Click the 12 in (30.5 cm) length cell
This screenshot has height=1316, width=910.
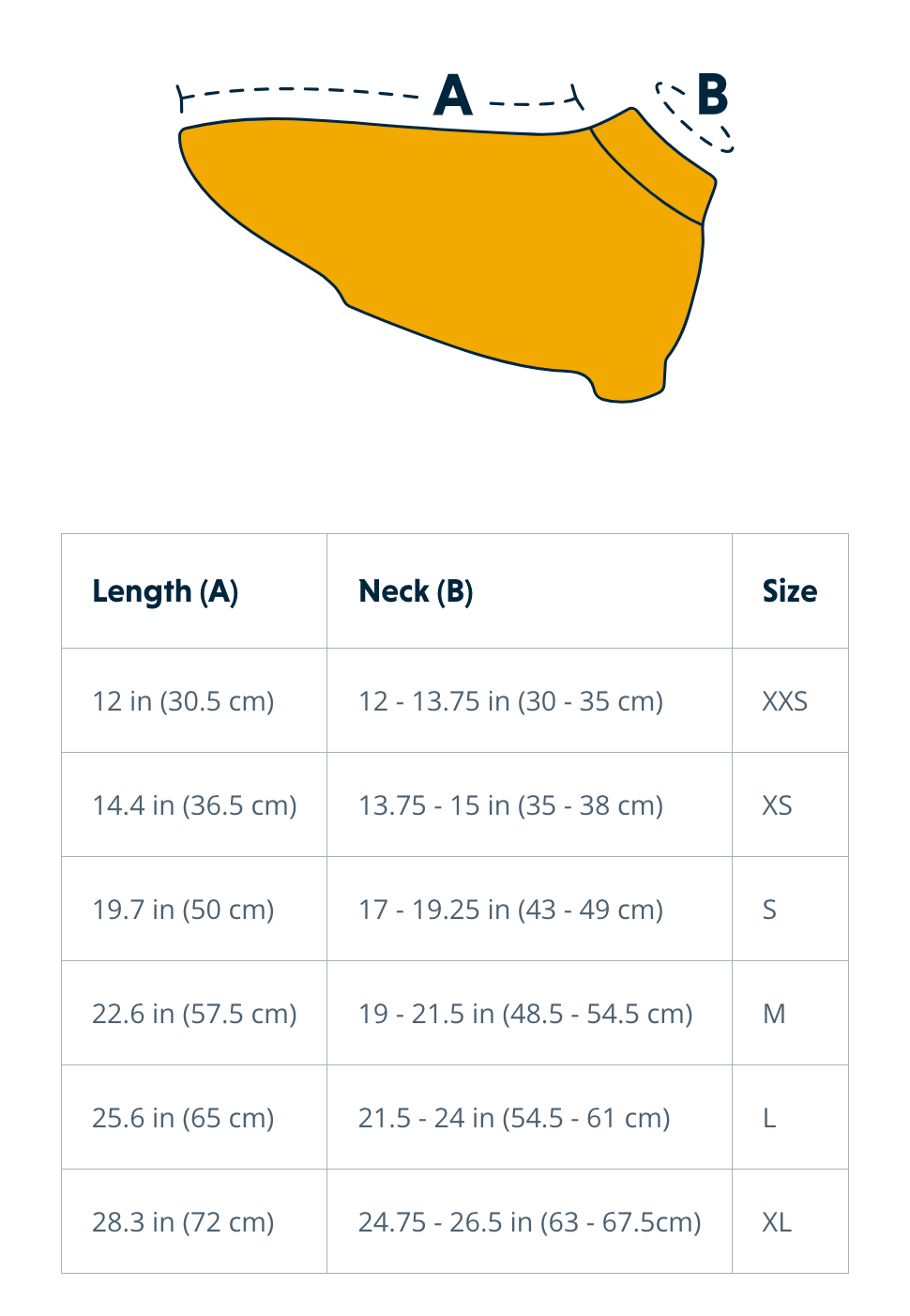click(183, 701)
